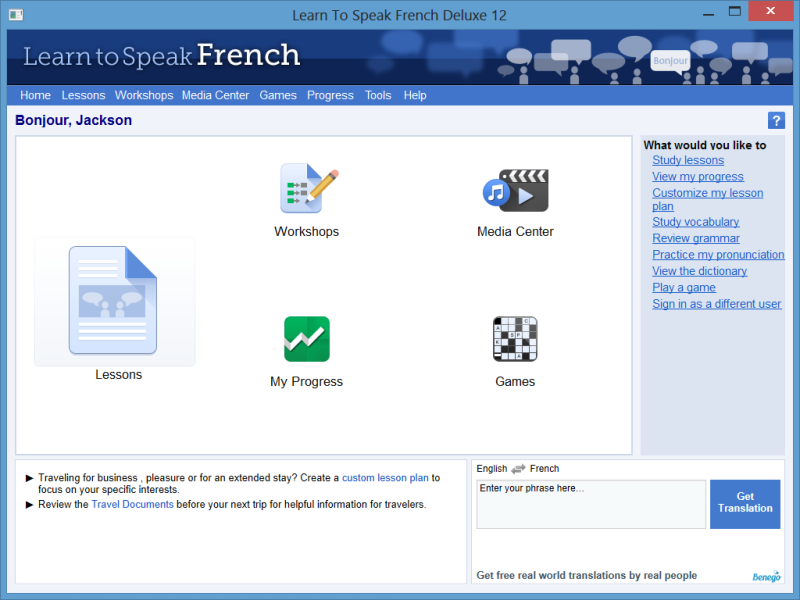The image size is (800, 600).
Task: Click the Games label under the crossword
Action: click(515, 382)
